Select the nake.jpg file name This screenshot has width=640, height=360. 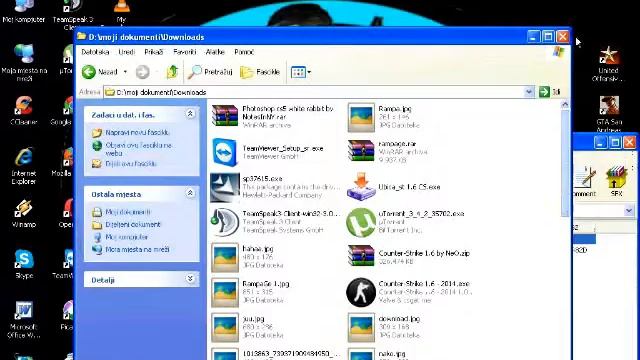tap(392, 353)
